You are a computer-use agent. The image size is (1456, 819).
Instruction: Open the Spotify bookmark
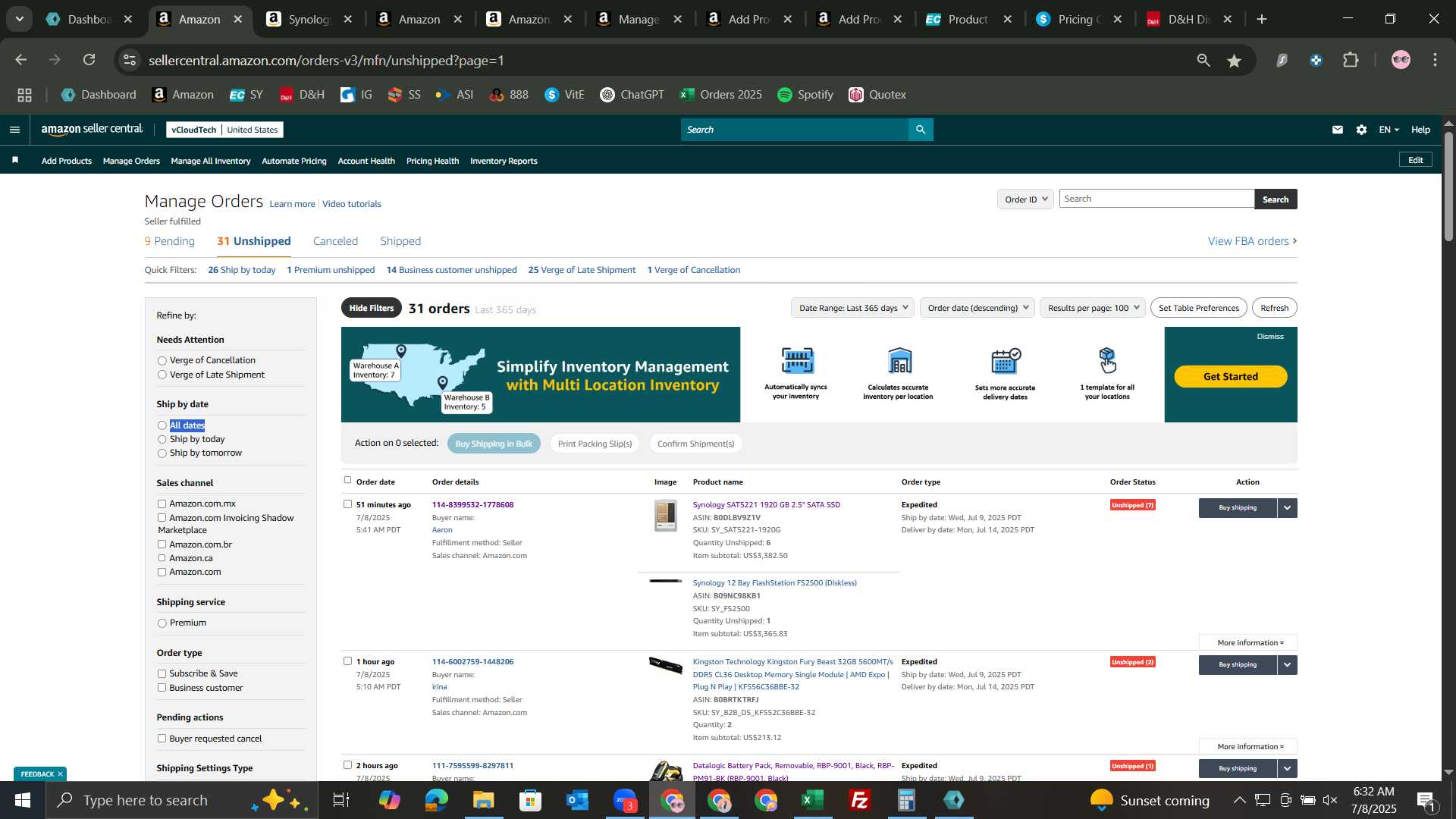pyautogui.click(x=805, y=95)
